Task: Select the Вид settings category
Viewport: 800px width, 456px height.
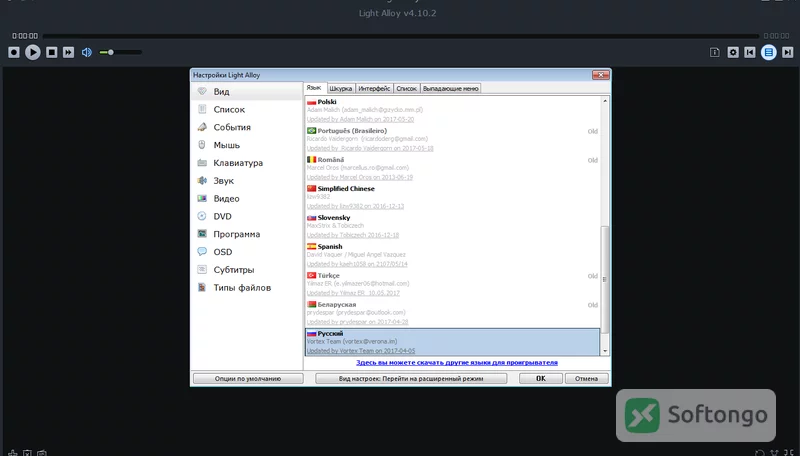Action: (x=247, y=91)
